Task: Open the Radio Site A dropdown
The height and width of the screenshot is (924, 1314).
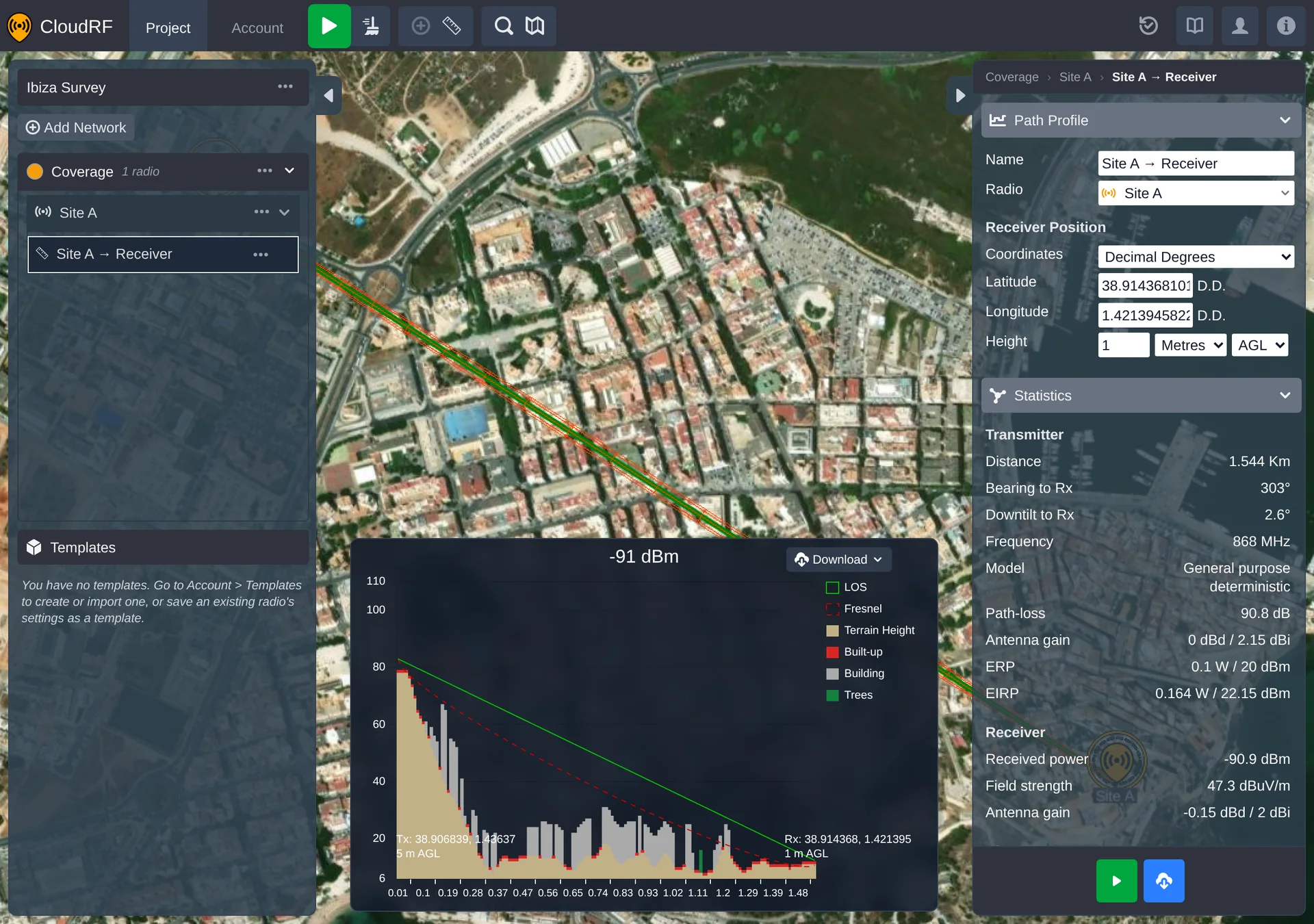Action: click(x=1196, y=193)
